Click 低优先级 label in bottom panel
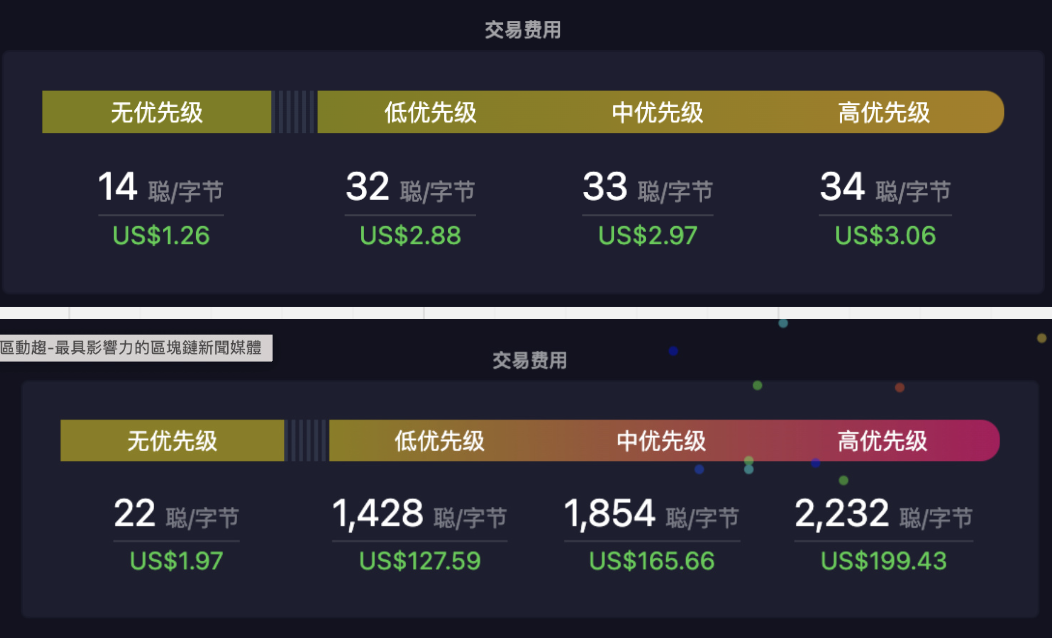The height and width of the screenshot is (638, 1052). click(x=439, y=441)
